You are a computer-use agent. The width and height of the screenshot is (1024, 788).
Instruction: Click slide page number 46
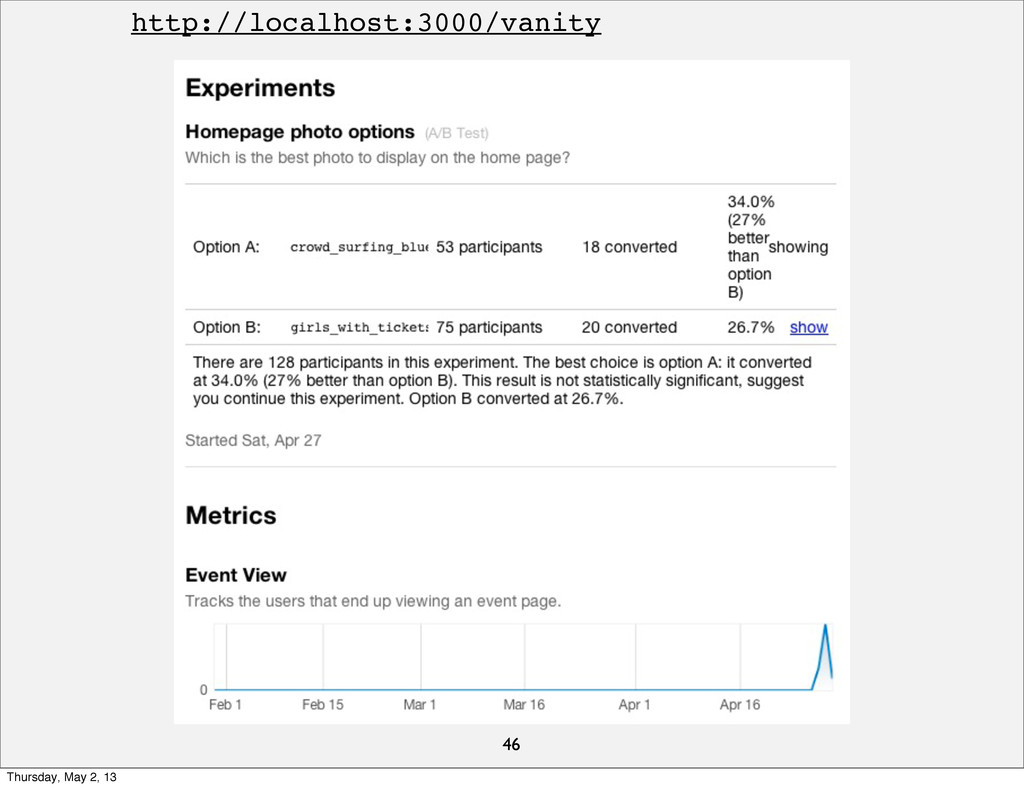pyautogui.click(x=511, y=744)
